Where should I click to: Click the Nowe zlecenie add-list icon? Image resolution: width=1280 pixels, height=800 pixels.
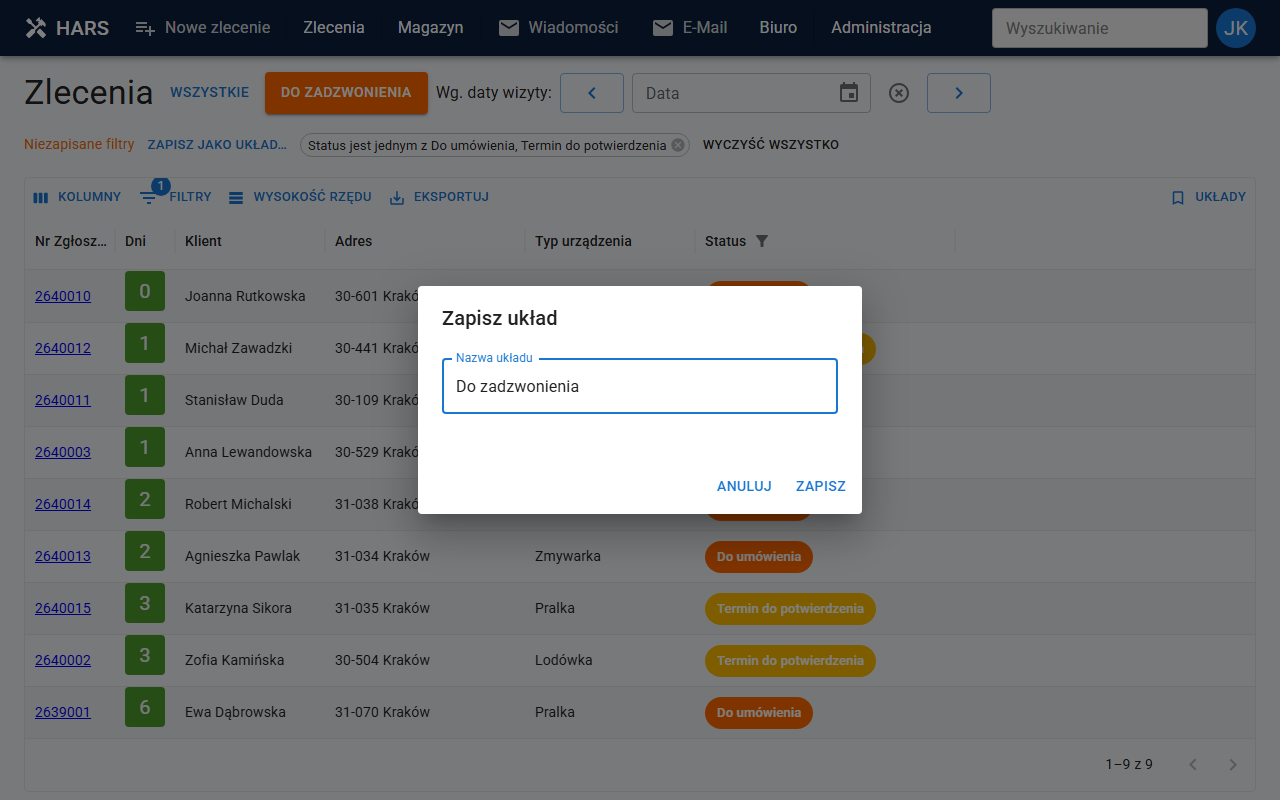tap(145, 28)
